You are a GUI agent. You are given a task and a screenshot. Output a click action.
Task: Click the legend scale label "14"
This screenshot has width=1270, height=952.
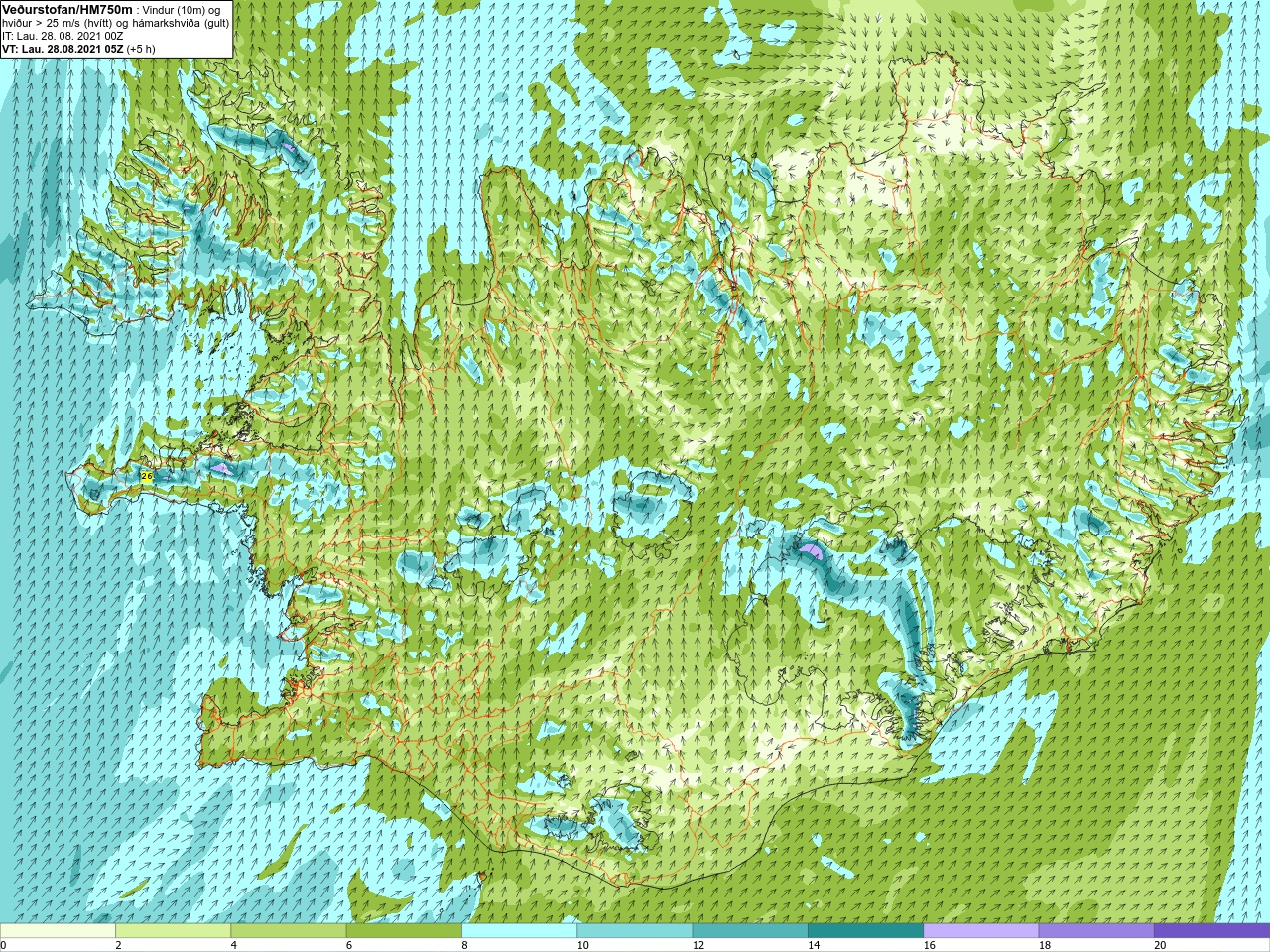pos(814,945)
